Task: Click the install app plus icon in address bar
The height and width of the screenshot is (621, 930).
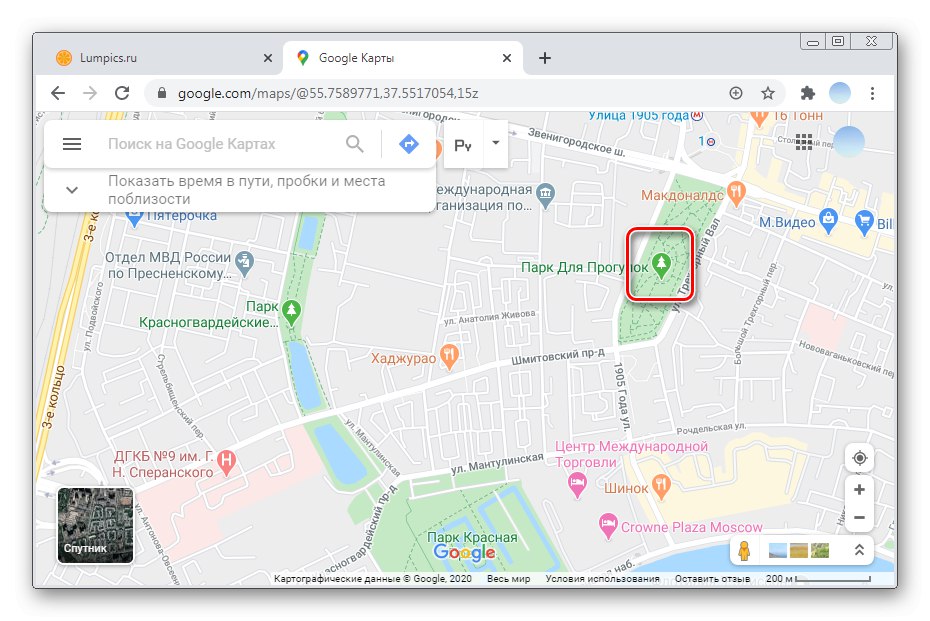Action: pos(735,93)
